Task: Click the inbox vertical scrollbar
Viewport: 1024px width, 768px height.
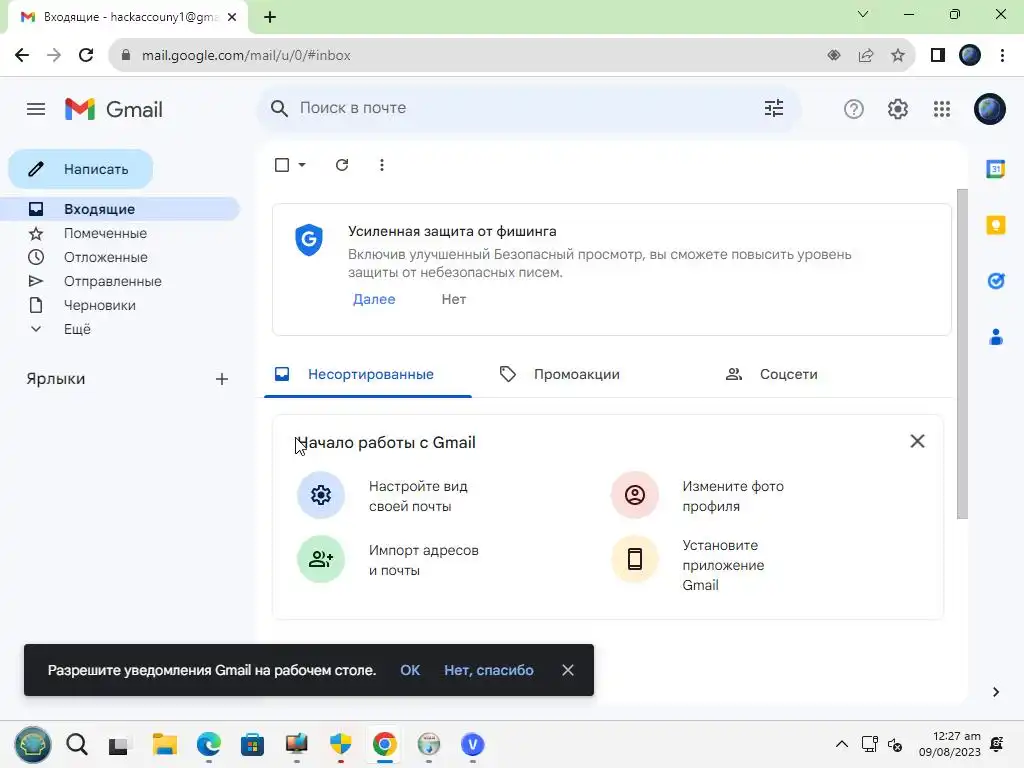Action: tap(962, 354)
